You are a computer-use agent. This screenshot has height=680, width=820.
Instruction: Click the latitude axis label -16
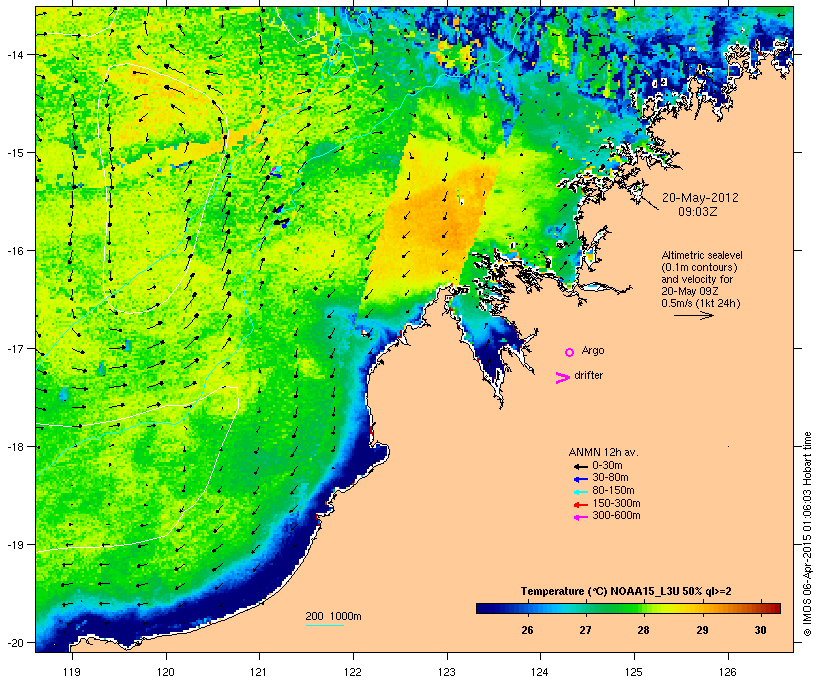tap(15, 251)
